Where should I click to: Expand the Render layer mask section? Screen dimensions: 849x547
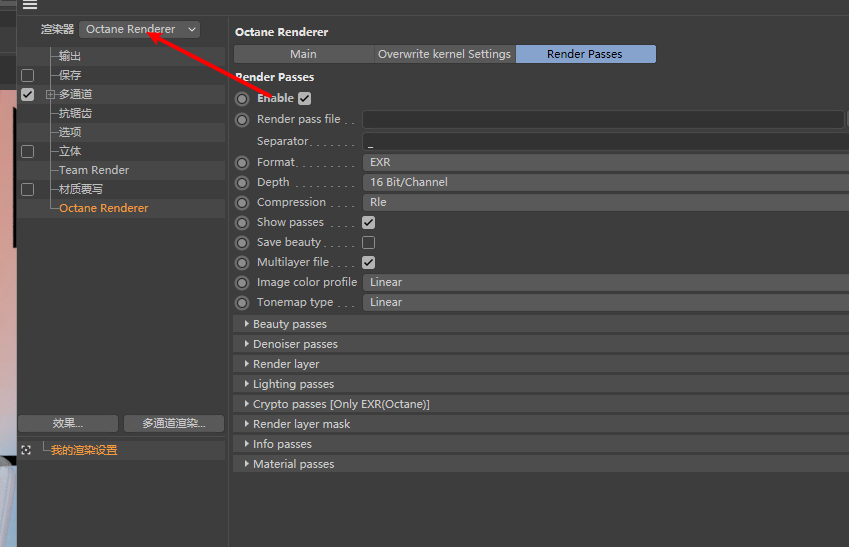pyautogui.click(x=541, y=424)
